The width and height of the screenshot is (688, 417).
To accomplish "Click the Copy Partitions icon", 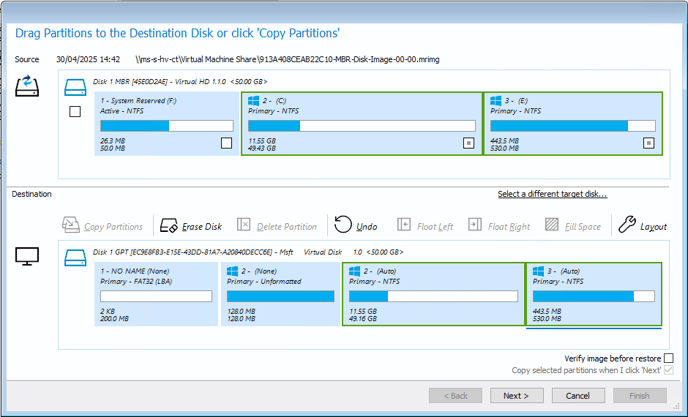I will pyautogui.click(x=71, y=225).
